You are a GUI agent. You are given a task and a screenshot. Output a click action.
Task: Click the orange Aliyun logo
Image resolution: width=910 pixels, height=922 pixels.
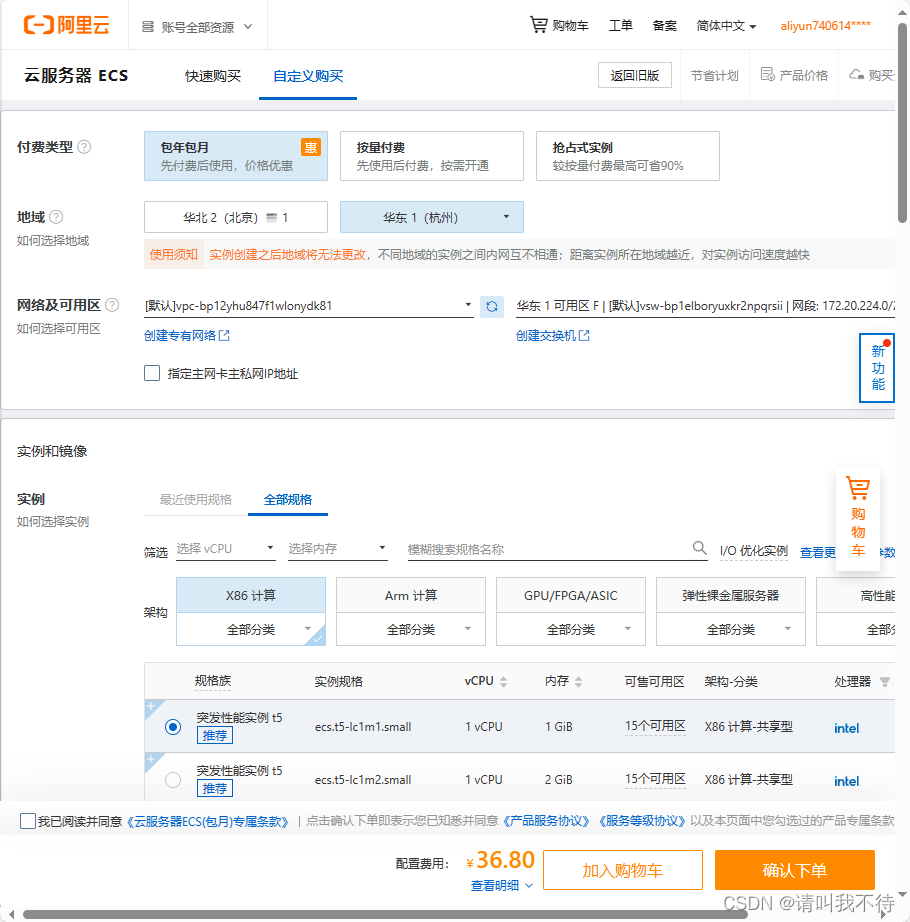[60, 25]
